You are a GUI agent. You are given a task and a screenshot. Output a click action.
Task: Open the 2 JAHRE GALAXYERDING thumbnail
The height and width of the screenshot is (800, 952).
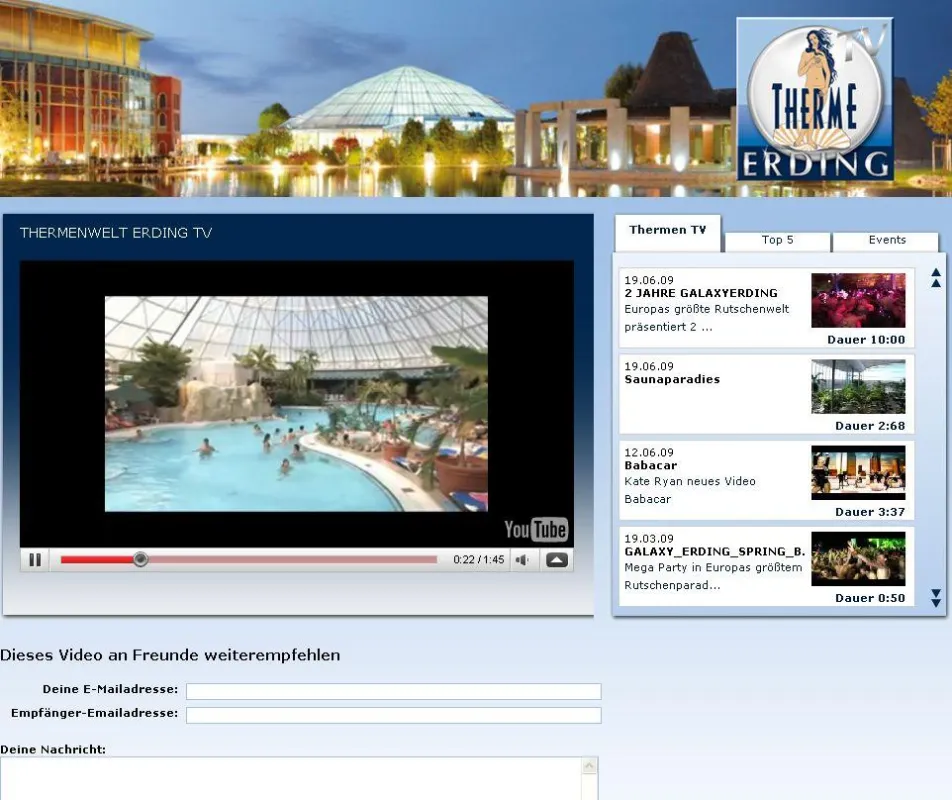pos(858,300)
